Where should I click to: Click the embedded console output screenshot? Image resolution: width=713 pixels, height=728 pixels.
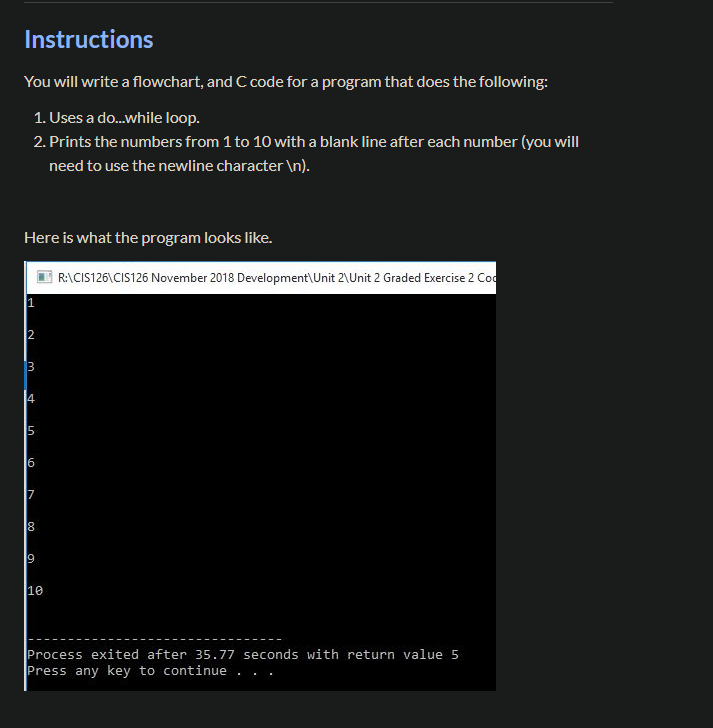point(260,476)
